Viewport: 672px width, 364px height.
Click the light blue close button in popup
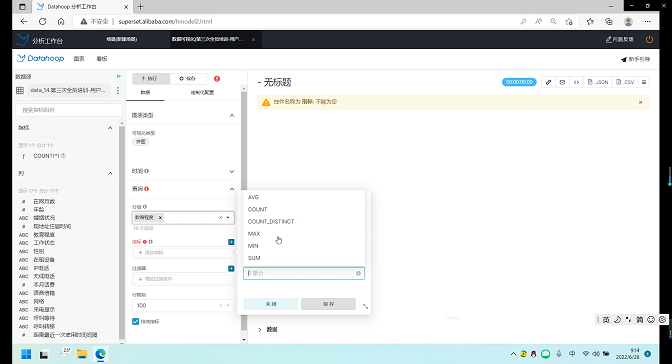click(270, 304)
